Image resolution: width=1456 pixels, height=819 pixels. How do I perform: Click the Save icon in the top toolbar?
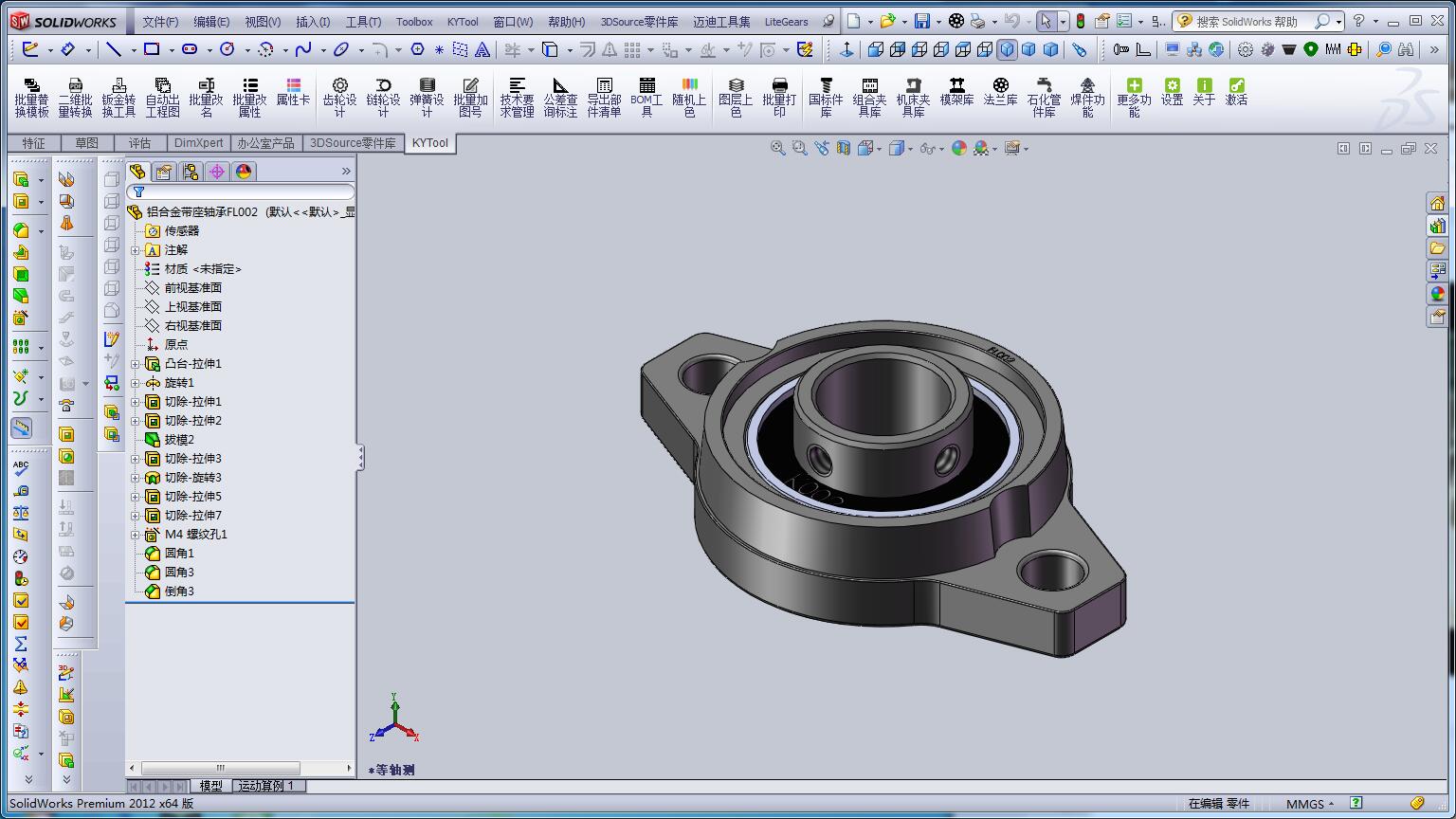pos(921,21)
